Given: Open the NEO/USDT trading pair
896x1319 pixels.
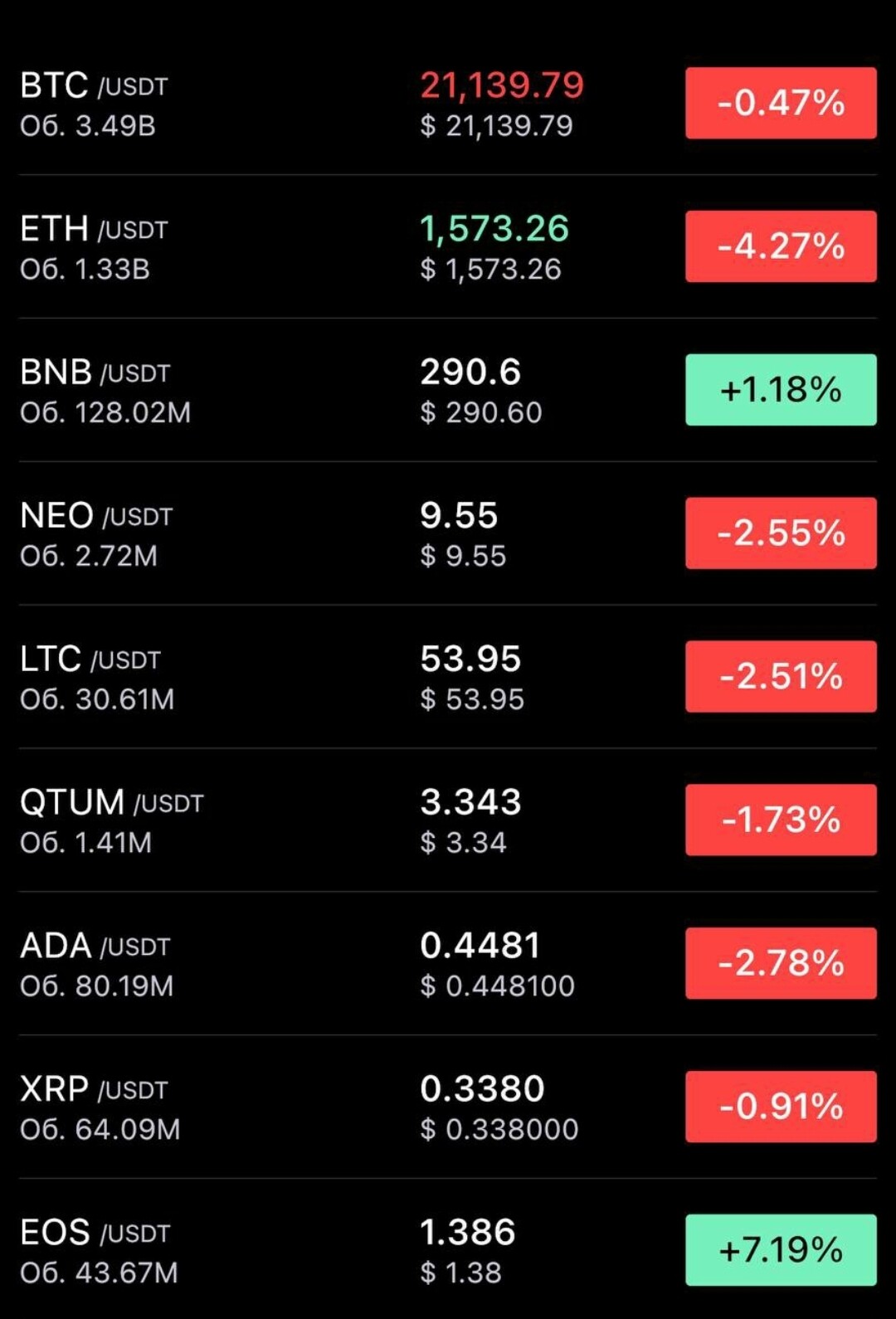Looking at the screenshot, I should coord(448,533).
